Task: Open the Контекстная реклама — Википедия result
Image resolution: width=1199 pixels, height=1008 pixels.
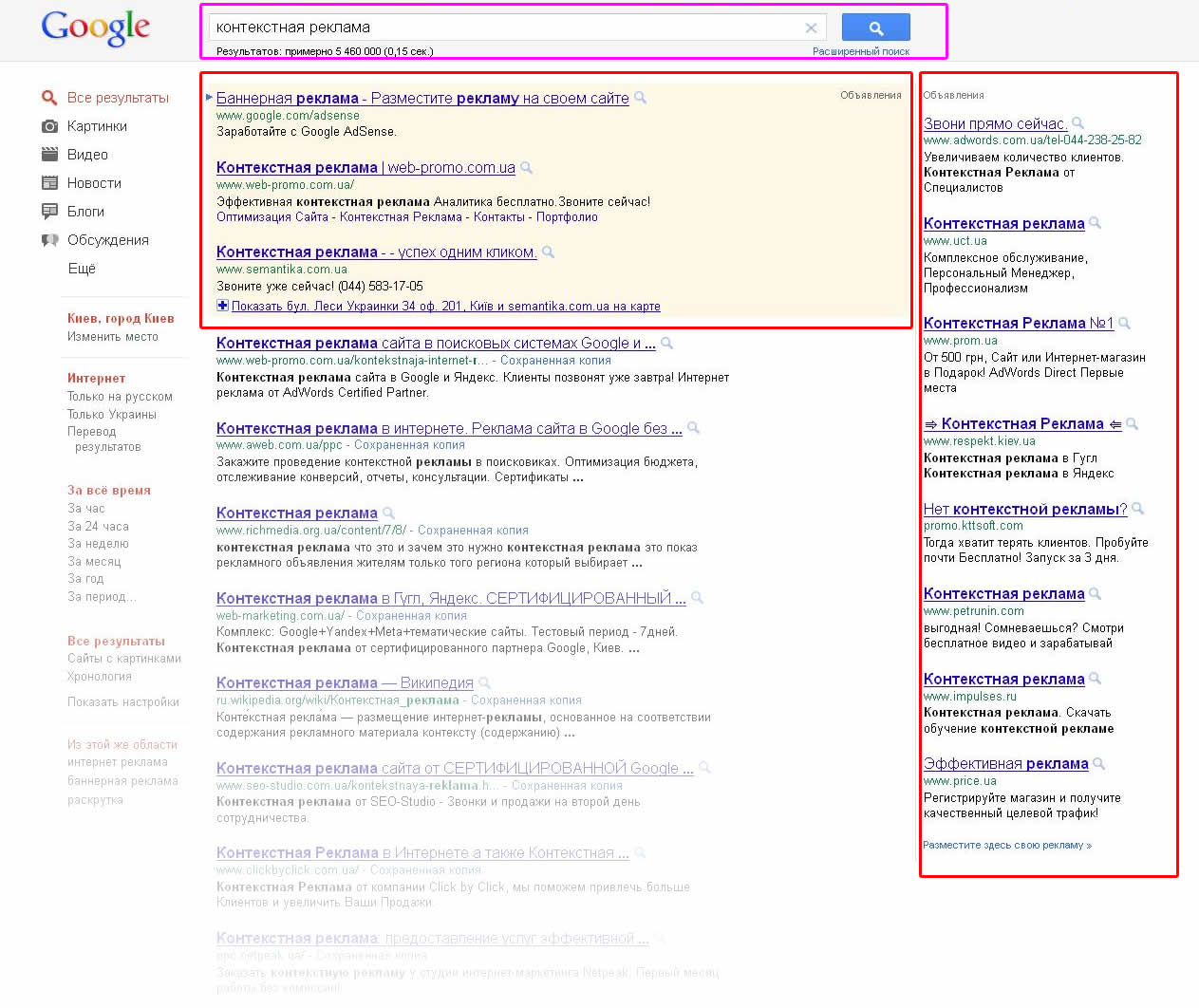Action: (x=345, y=683)
